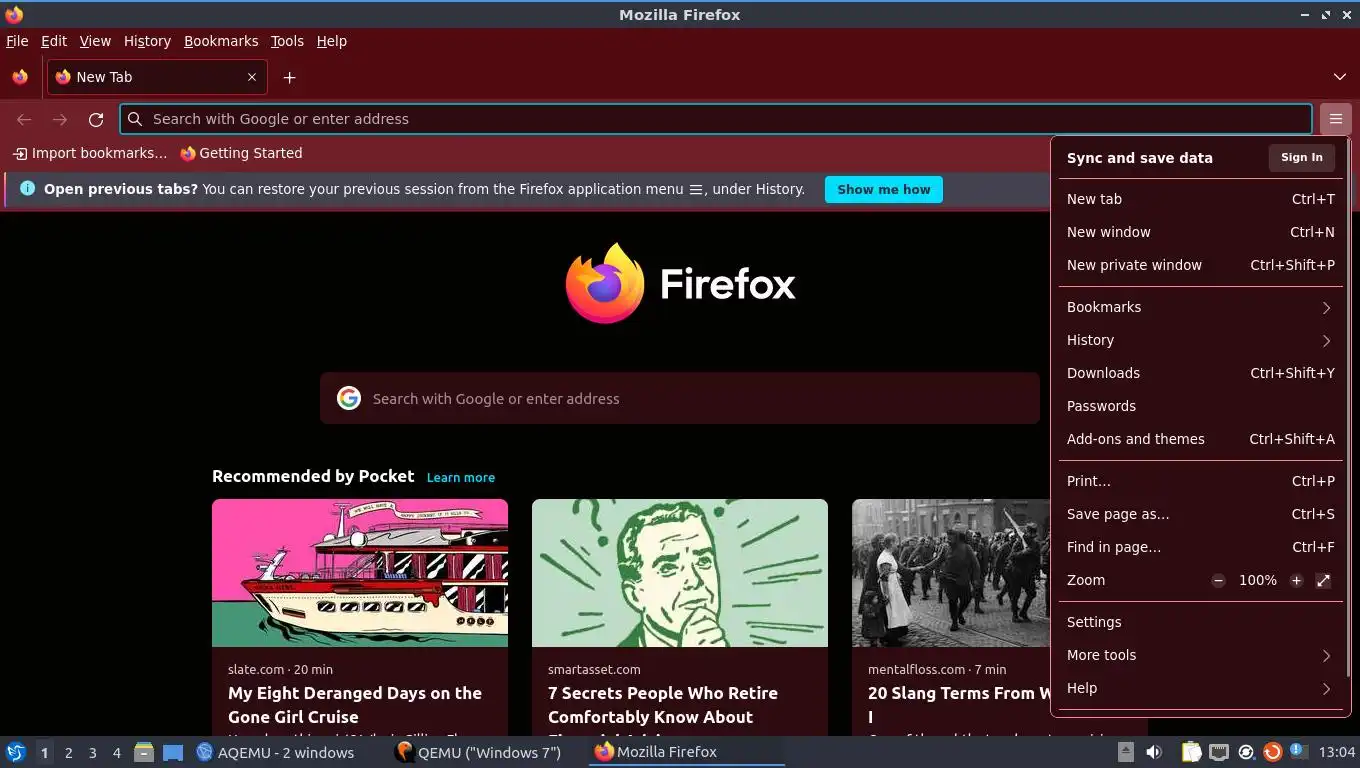This screenshot has height=768, width=1360.
Task: Switch to workspace 2 in the taskbar
Action: (68, 753)
